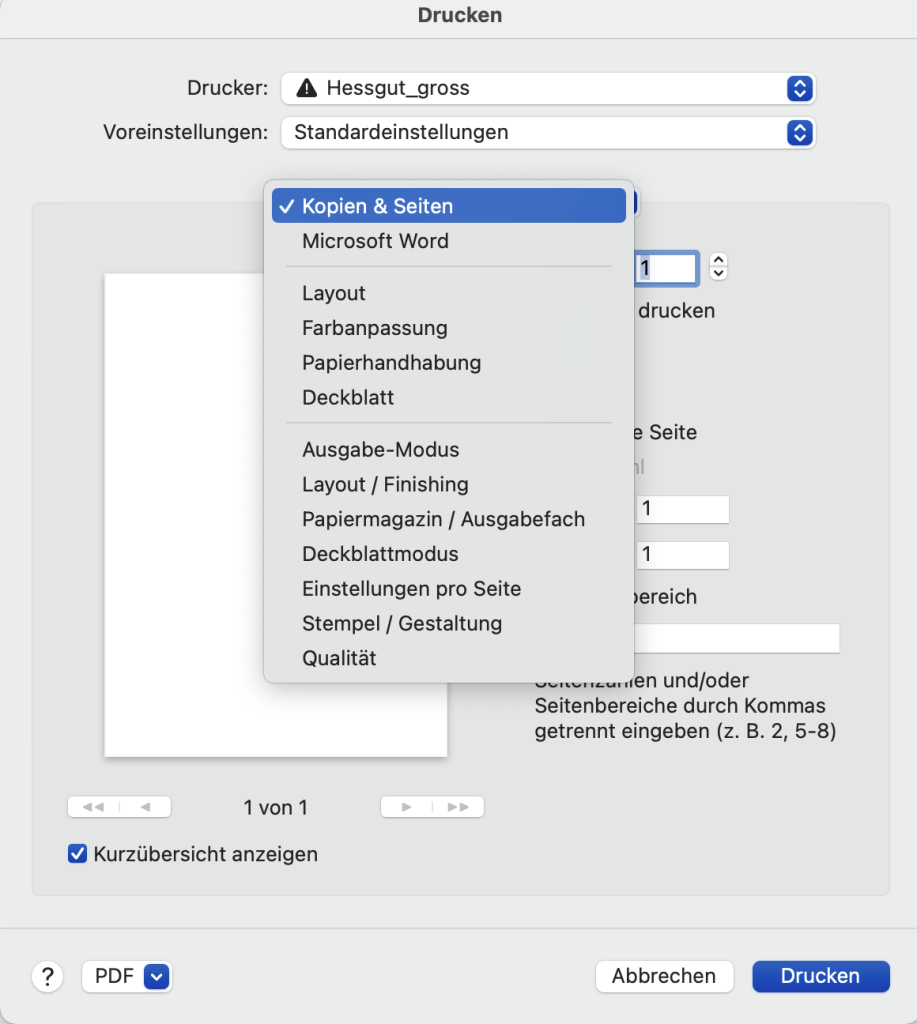Viewport: 917px width, 1024px height.
Task: Open the PDF options dropdown arrow
Action: (x=157, y=976)
